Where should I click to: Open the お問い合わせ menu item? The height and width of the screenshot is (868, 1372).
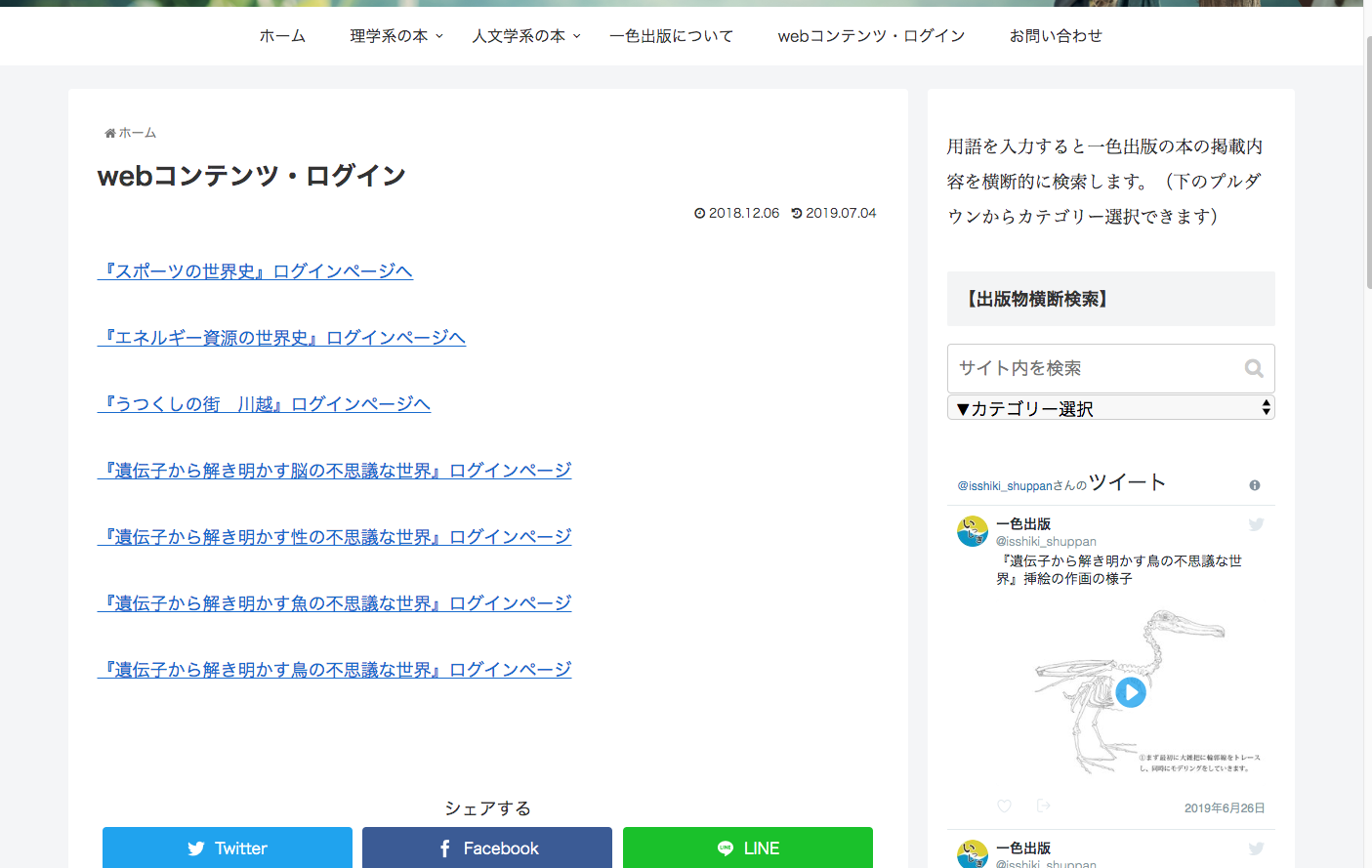pyautogui.click(x=1056, y=36)
